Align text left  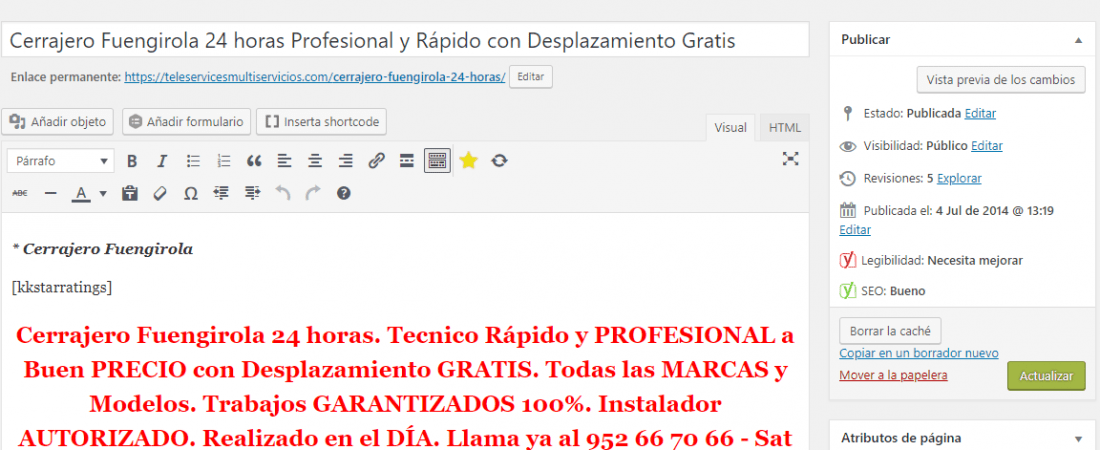[284, 161]
